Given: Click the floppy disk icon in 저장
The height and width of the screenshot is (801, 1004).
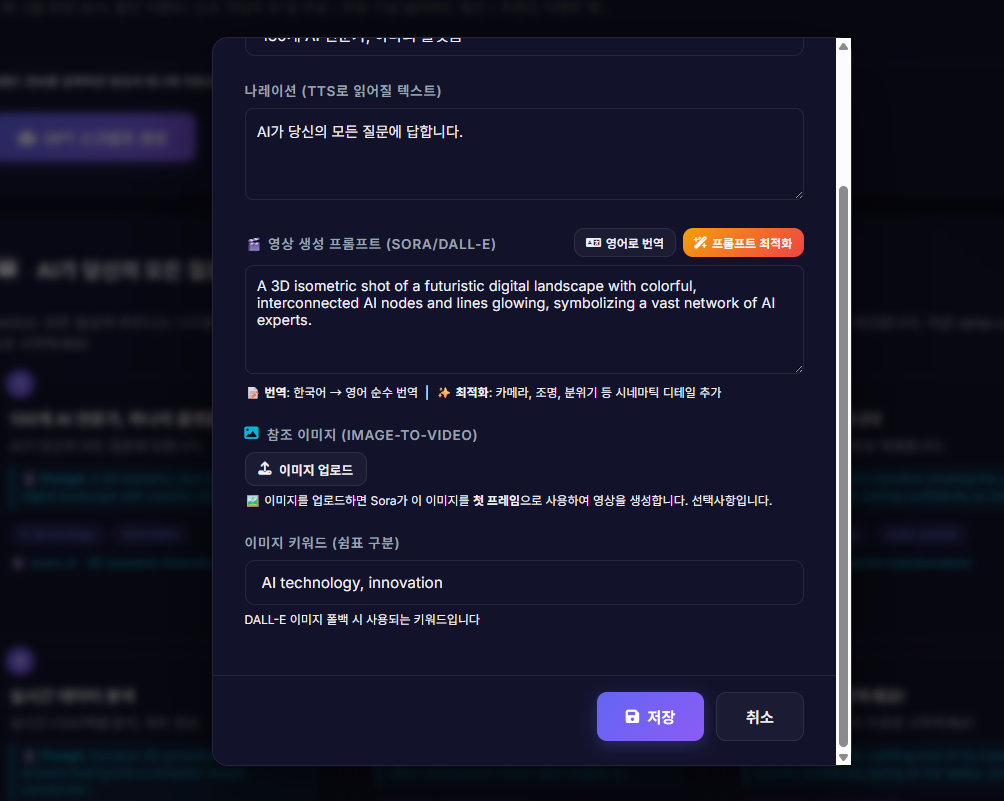Looking at the screenshot, I should pos(632,716).
